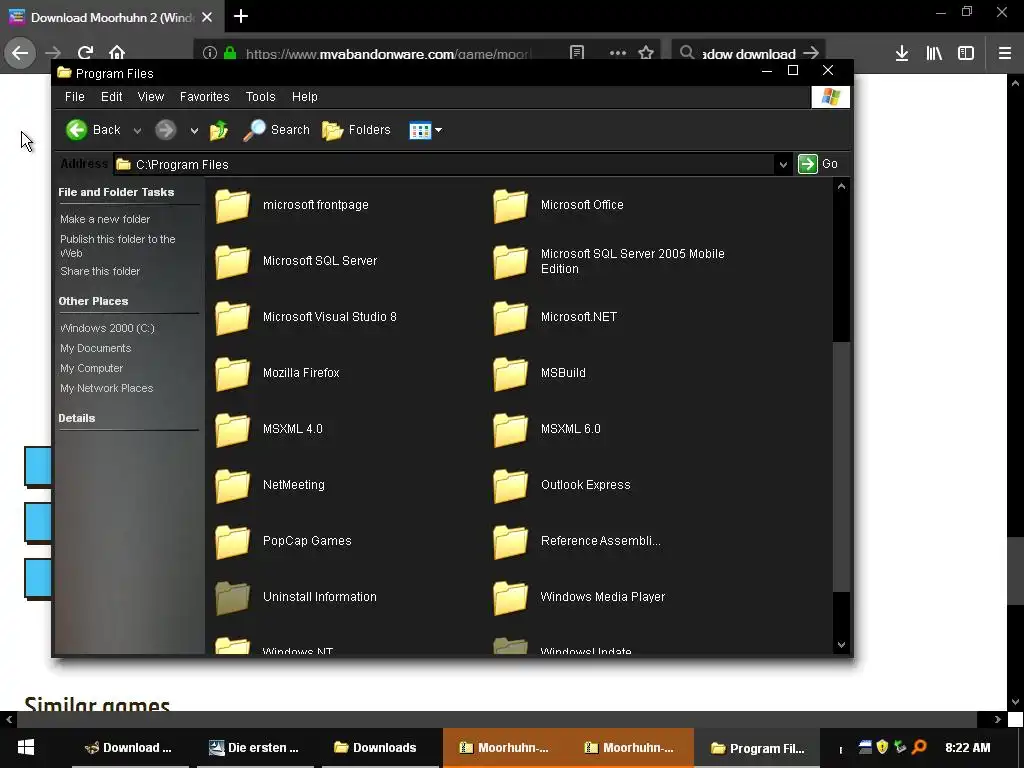1024x768 pixels.
Task: Select the microsoft frontpage folder icon
Action: (232, 206)
